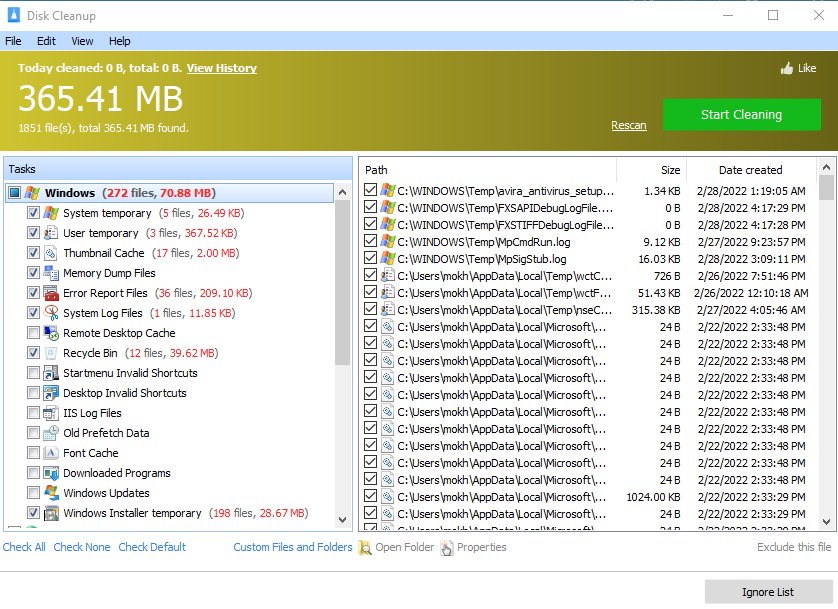Click the Properties icon
Image resolution: width=838 pixels, height=609 pixels.
tap(447, 548)
